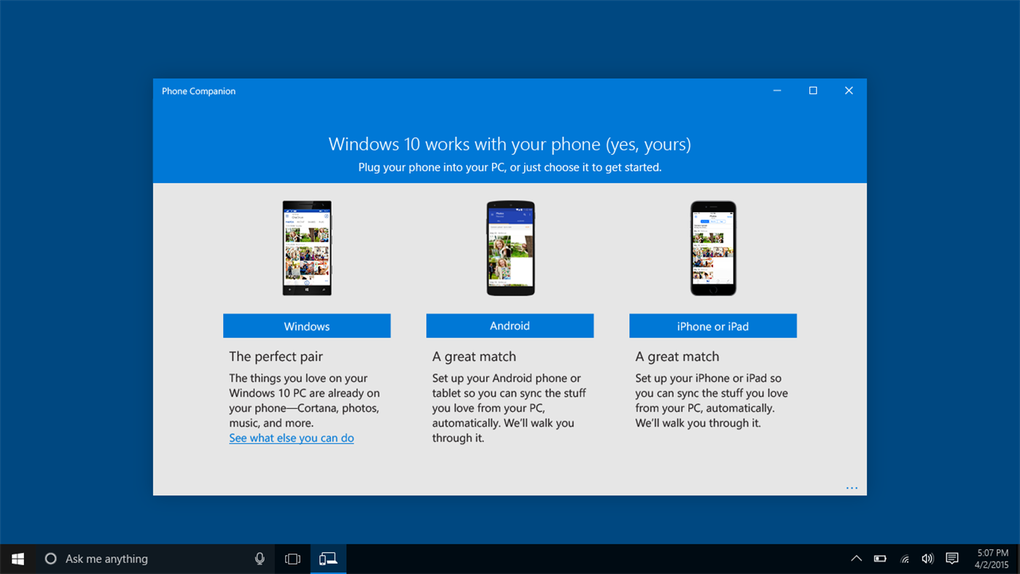Show hidden system tray icons
This screenshot has width=1020, height=574.
[x=856, y=558]
